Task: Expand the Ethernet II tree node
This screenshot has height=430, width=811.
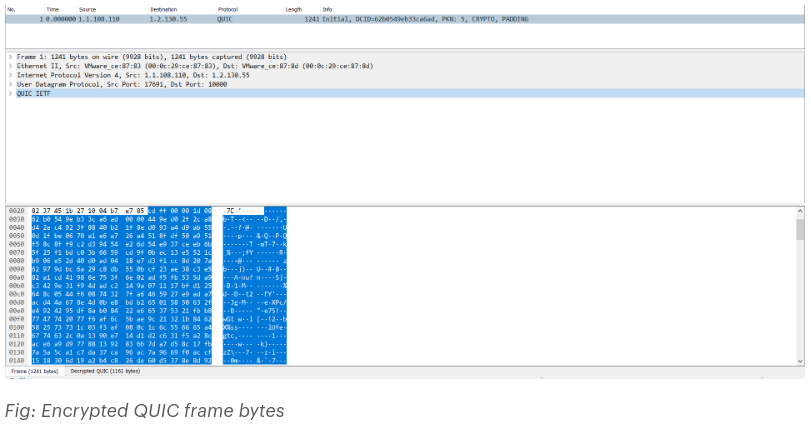Action: click(10, 66)
